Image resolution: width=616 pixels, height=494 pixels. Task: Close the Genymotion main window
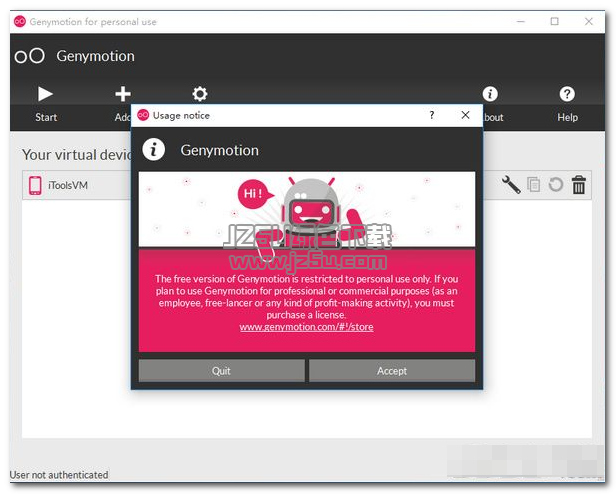pyautogui.click(x=588, y=21)
